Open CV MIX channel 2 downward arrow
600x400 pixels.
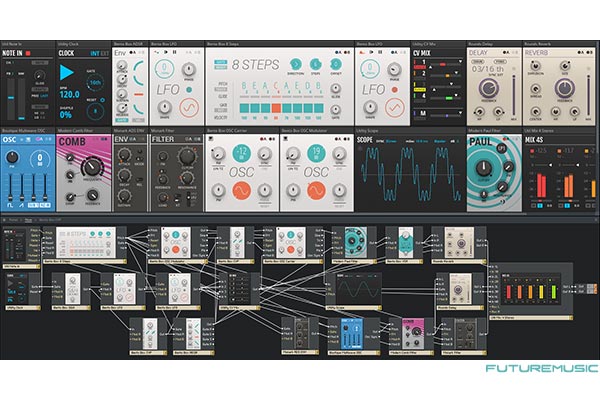point(457,73)
